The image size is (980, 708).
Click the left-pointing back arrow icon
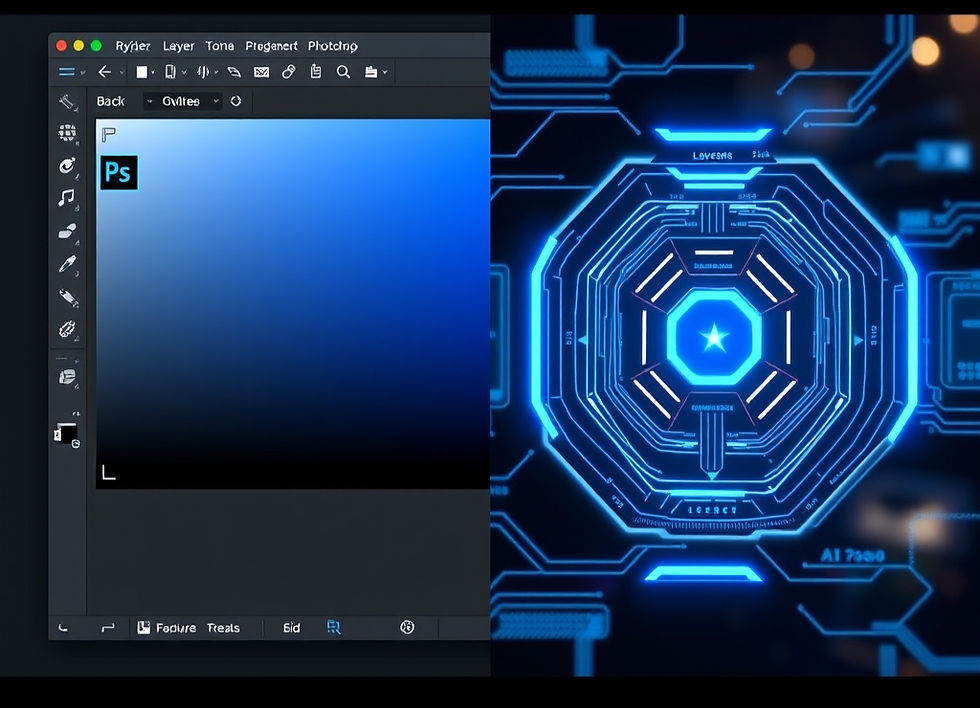coord(104,72)
